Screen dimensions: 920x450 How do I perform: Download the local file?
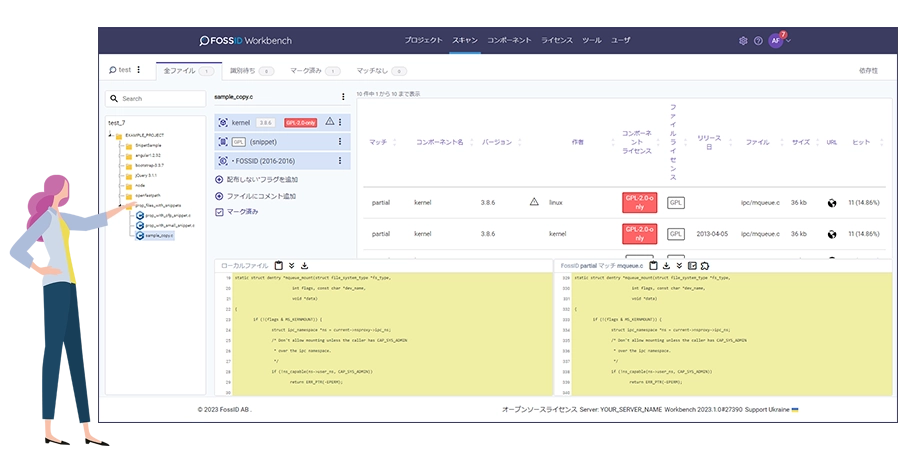click(x=305, y=265)
